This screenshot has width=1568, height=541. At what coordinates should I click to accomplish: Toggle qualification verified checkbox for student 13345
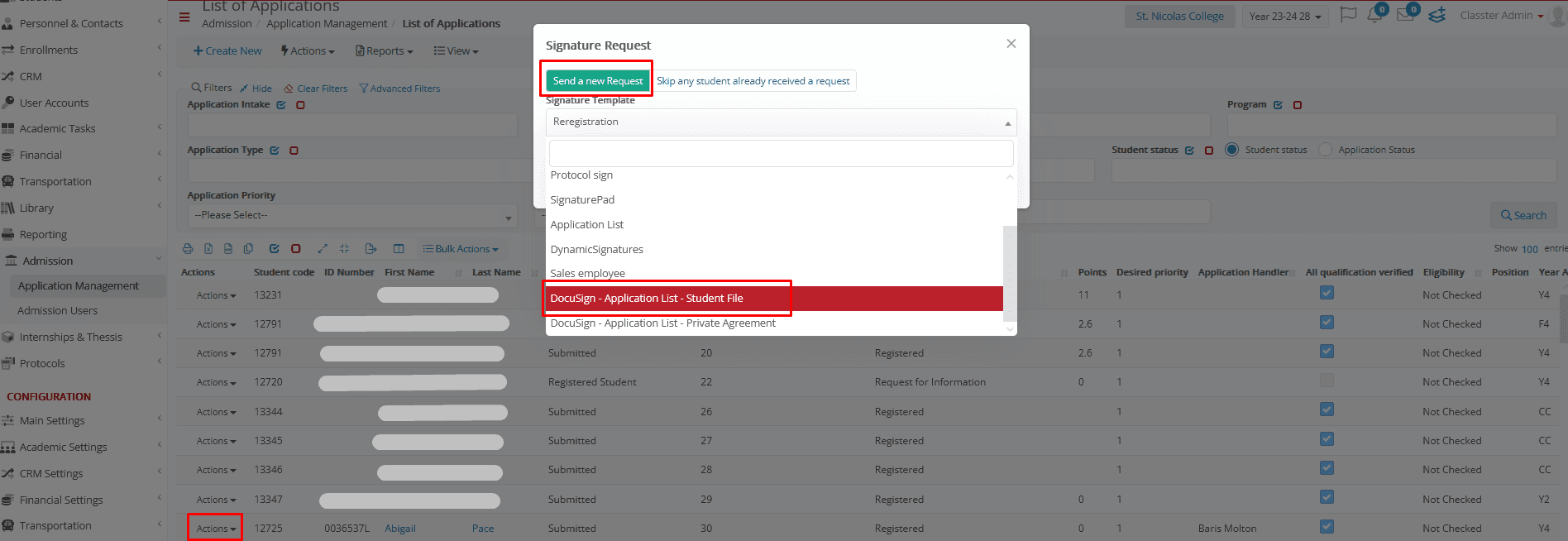[x=1327, y=438]
